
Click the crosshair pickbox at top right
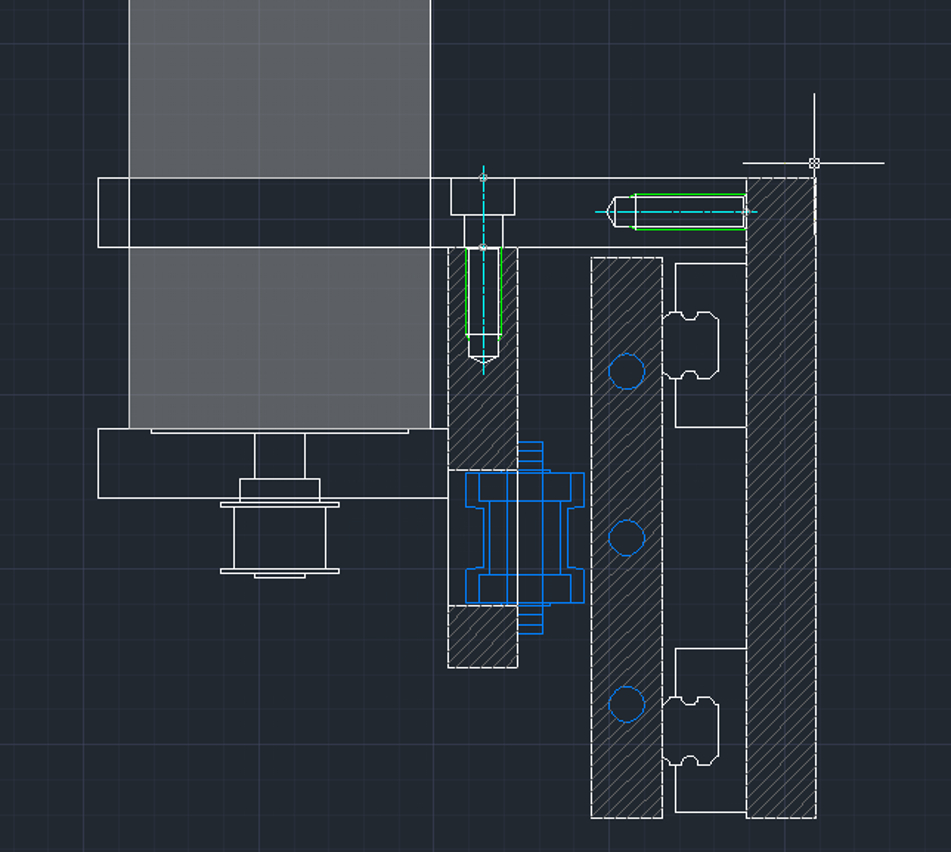pyautogui.click(x=814, y=163)
